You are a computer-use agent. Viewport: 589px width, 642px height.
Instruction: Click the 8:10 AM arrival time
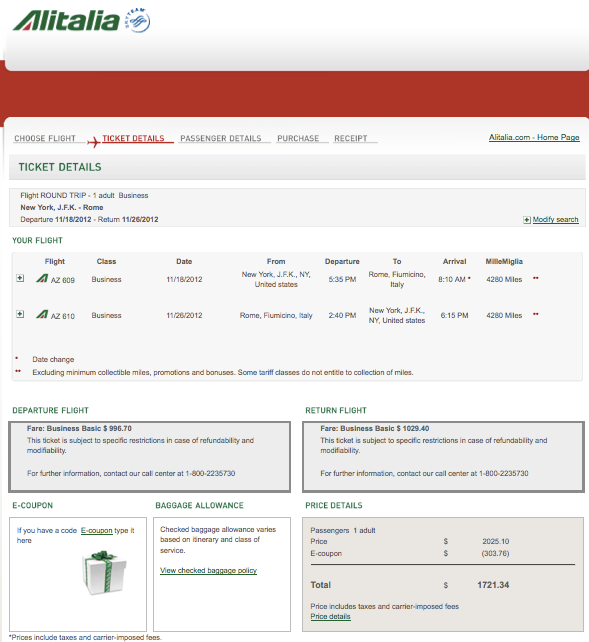pyautogui.click(x=452, y=279)
